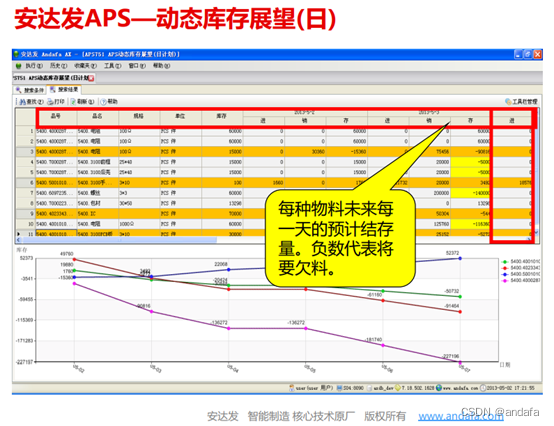Click the 单位 column header
554x426 pixels.
181,116
